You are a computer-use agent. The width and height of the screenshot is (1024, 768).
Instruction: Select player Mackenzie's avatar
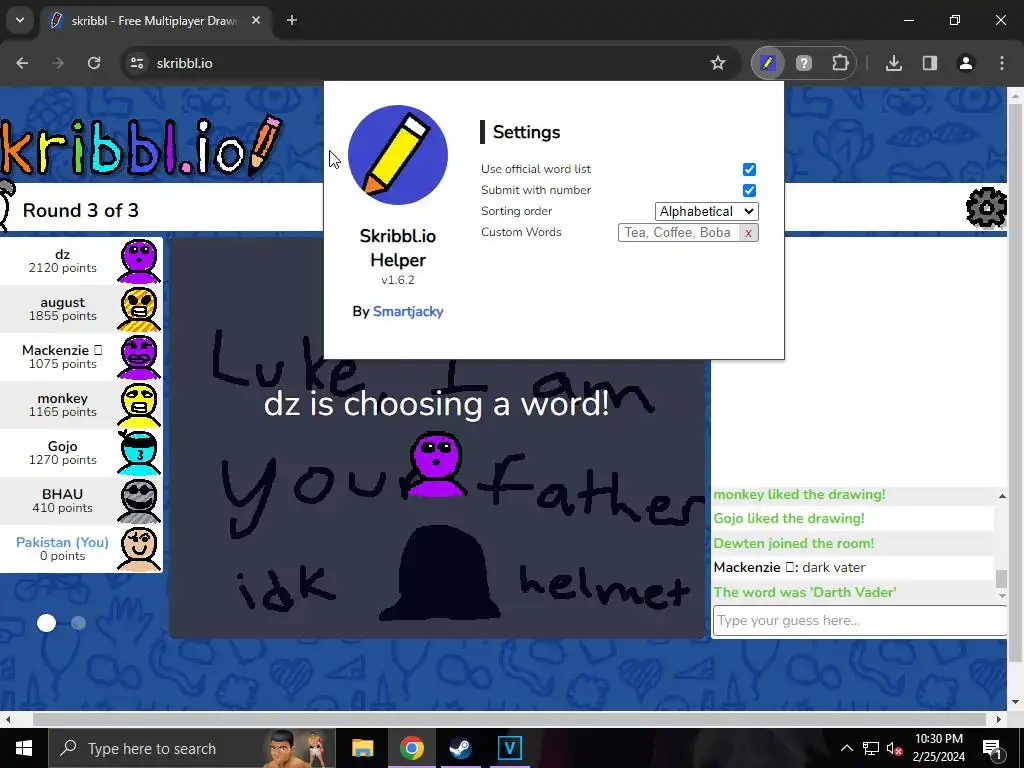139,357
